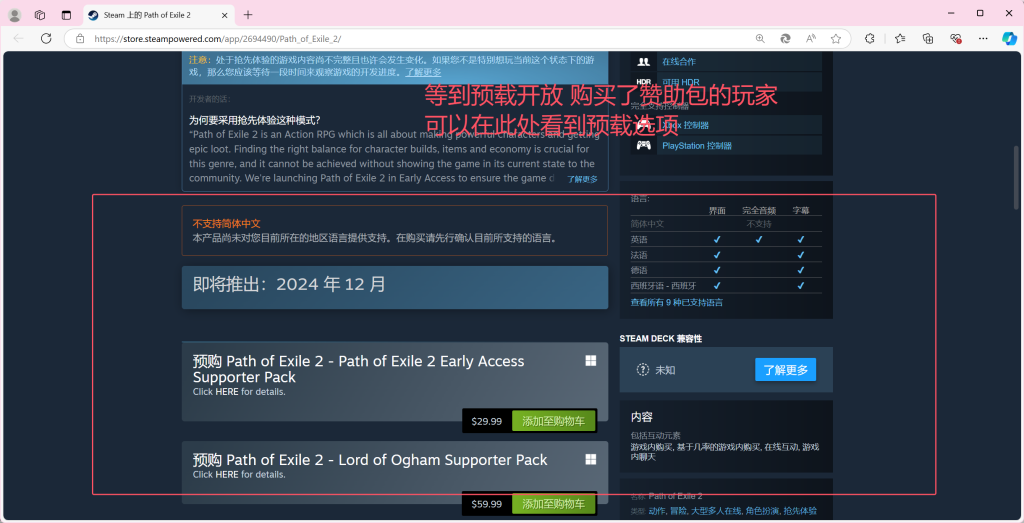Click the PlayStation 控制器 link
Screen dimensions: 1024x523
click(x=697, y=146)
